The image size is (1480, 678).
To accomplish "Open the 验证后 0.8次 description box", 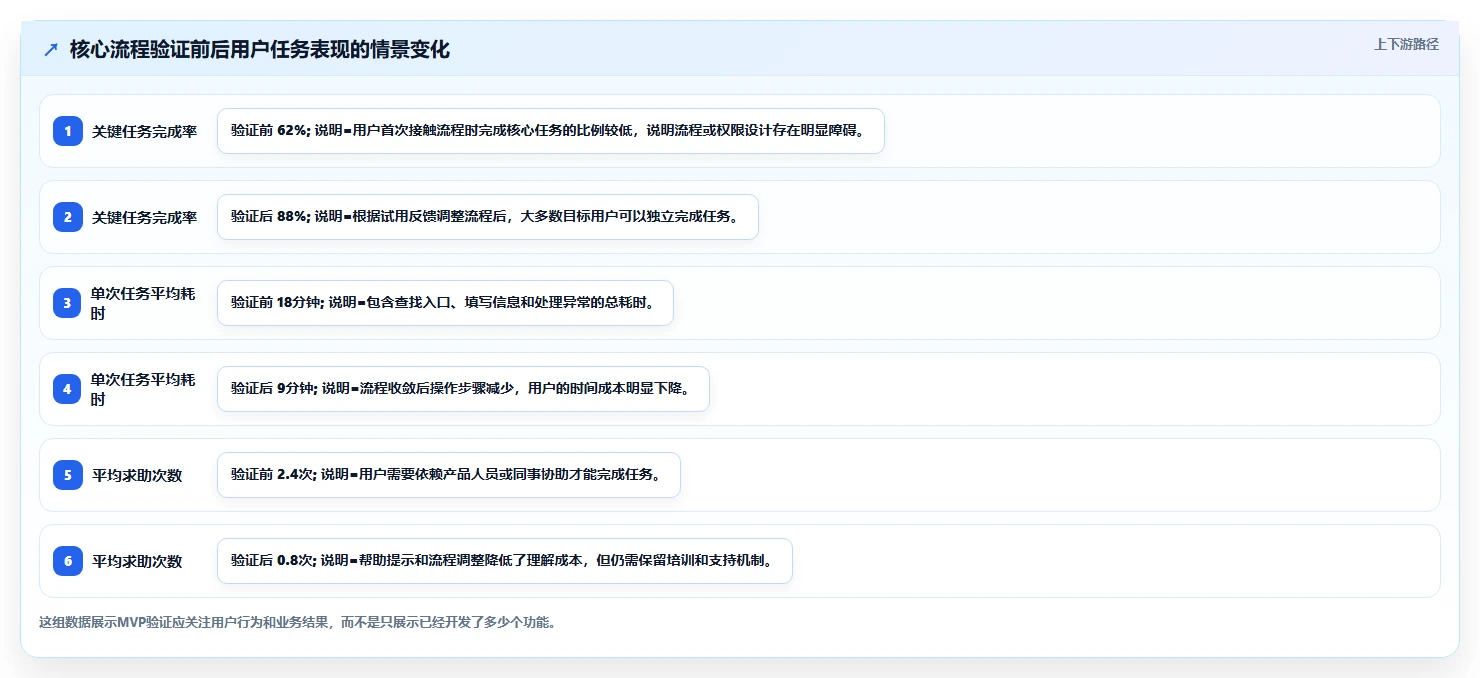I will coord(505,561).
